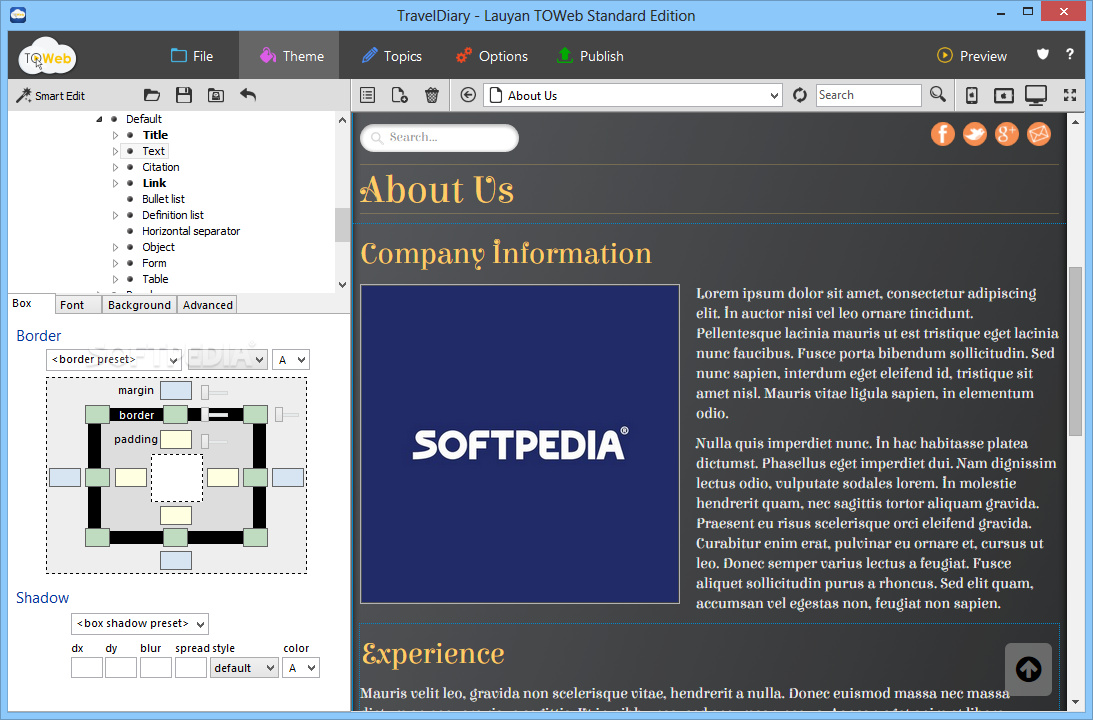
Task: Open the shadow color A dropdown
Action: (x=300, y=668)
